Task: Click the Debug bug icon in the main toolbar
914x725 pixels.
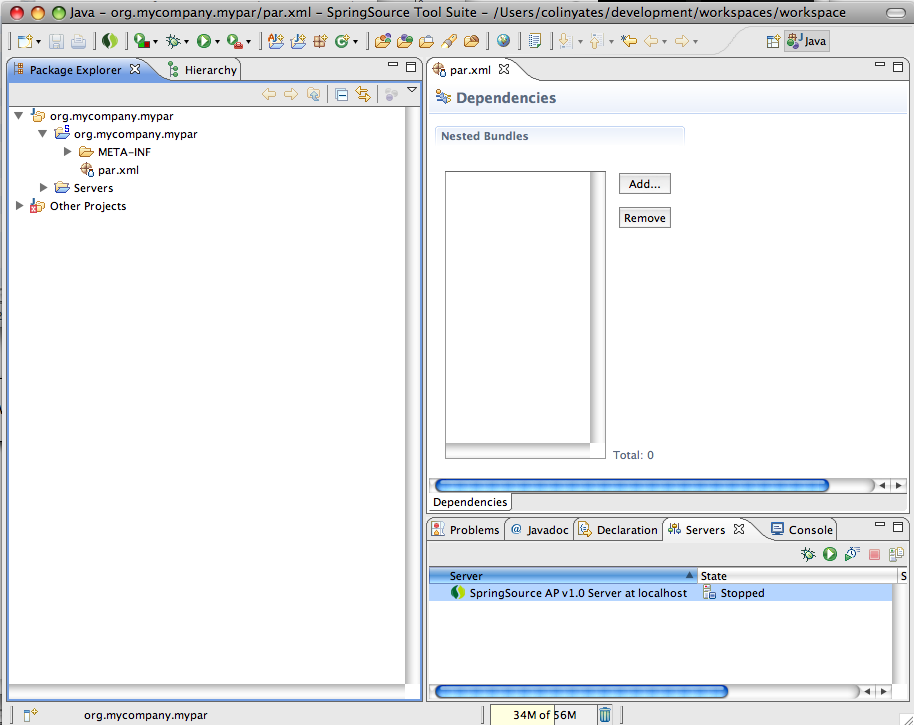Action: coord(173,41)
